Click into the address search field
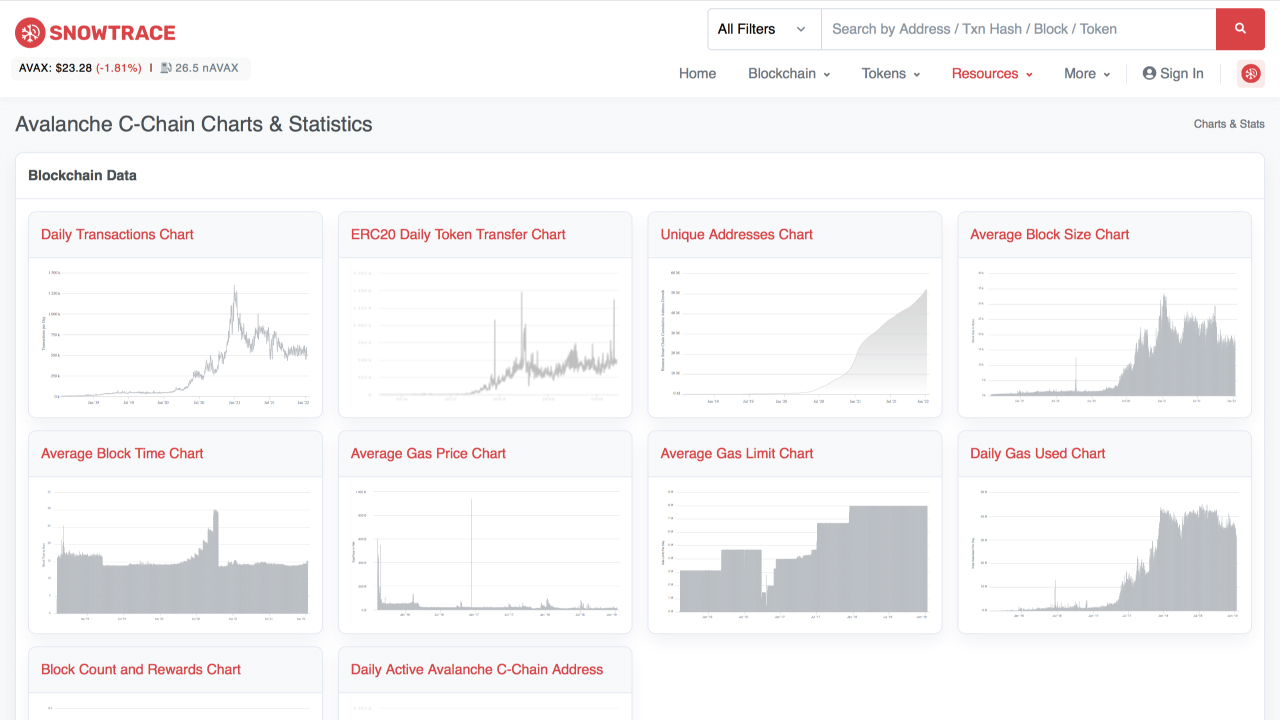Image resolution: width=1280 pixels, height=720 pixels. tap(1018, 29)
